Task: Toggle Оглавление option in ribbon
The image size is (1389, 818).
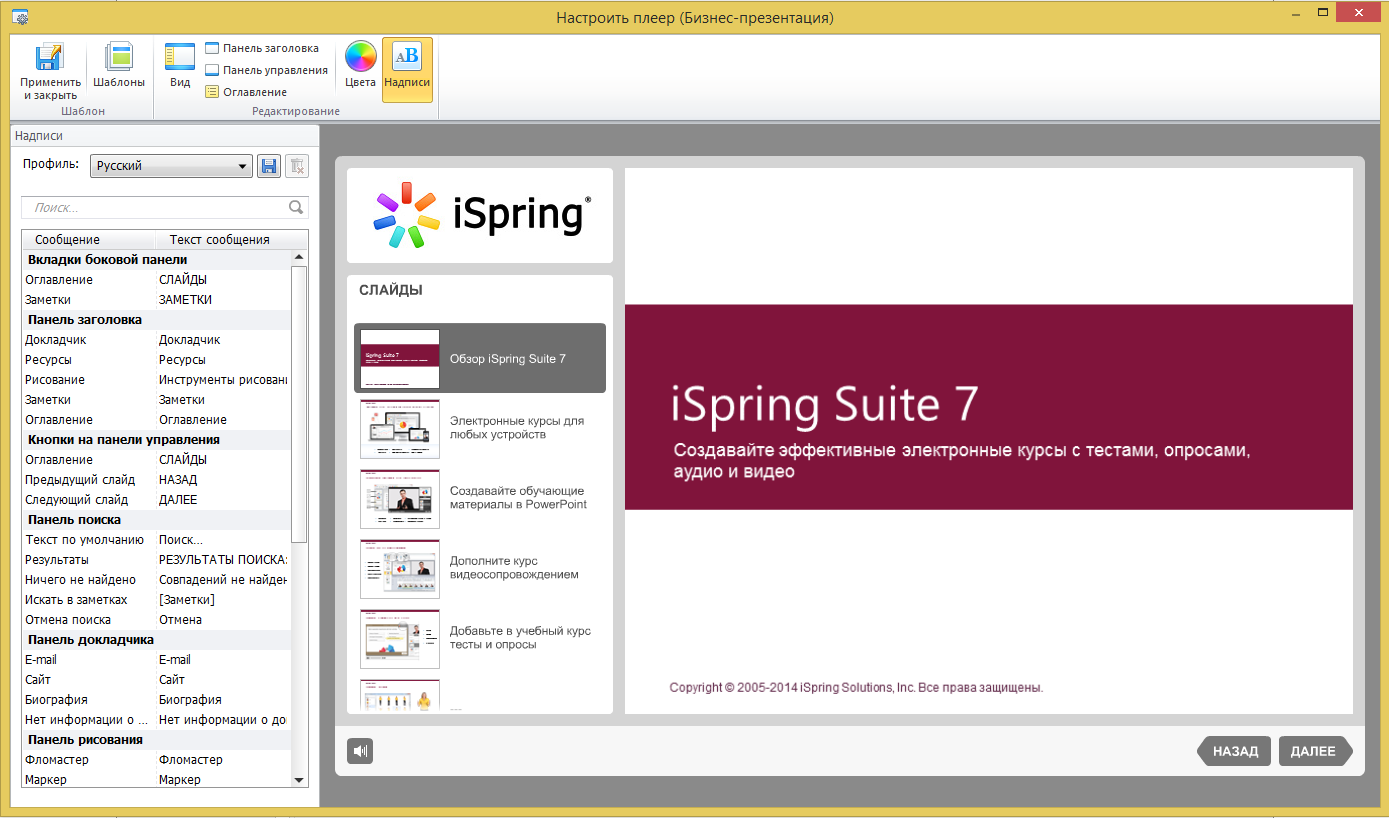Action: click(x=246, y=92)
